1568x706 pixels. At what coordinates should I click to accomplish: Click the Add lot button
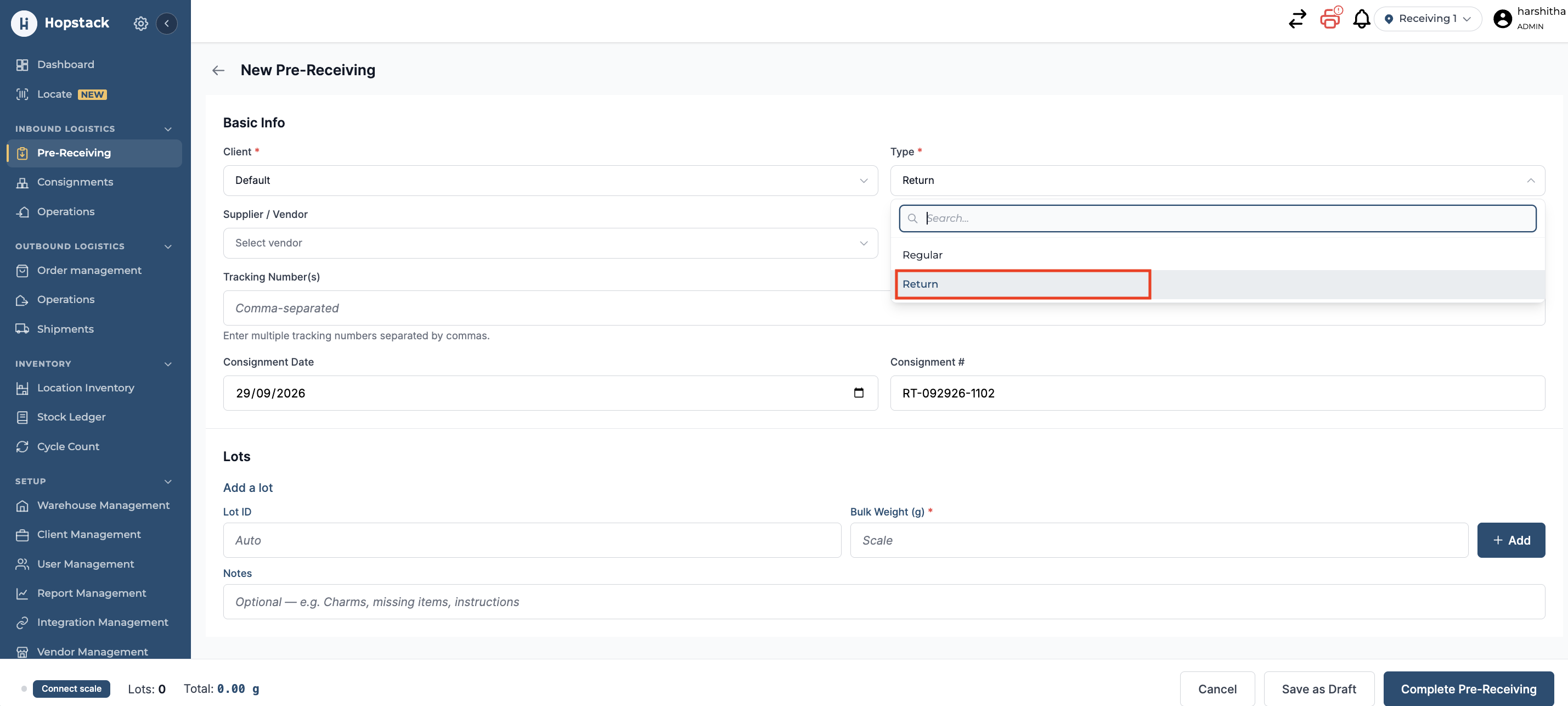click(1511, 540)
